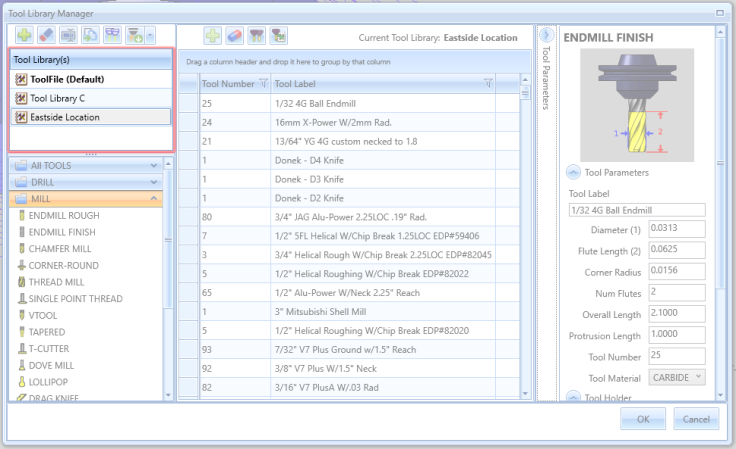Click the copy library toolbar icon

coord(90,35)
